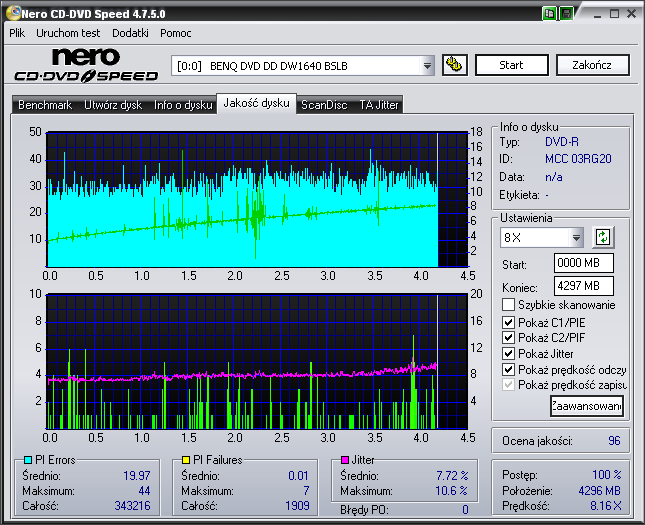This screenshot has width=645, height=525.
Task: Open the Pomoc menu
Action: (x=176, y=33)
